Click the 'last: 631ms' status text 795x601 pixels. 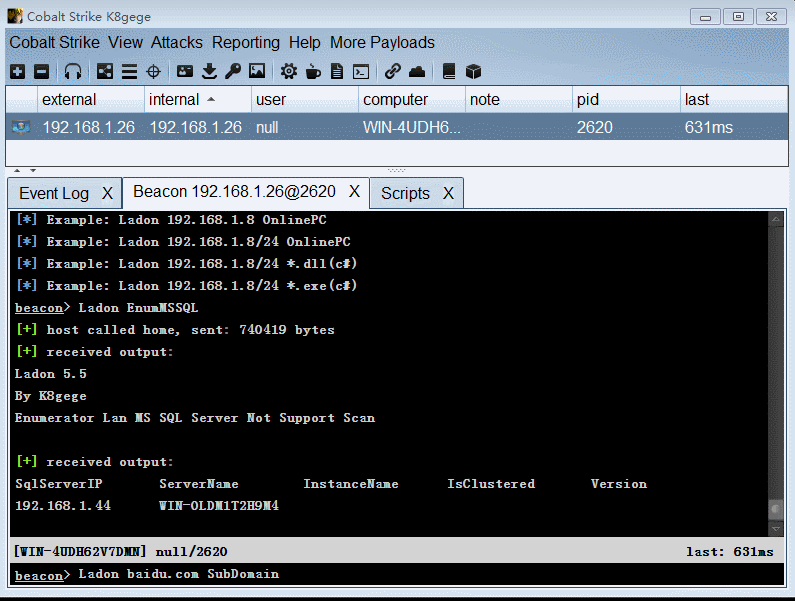pos(730,551)
